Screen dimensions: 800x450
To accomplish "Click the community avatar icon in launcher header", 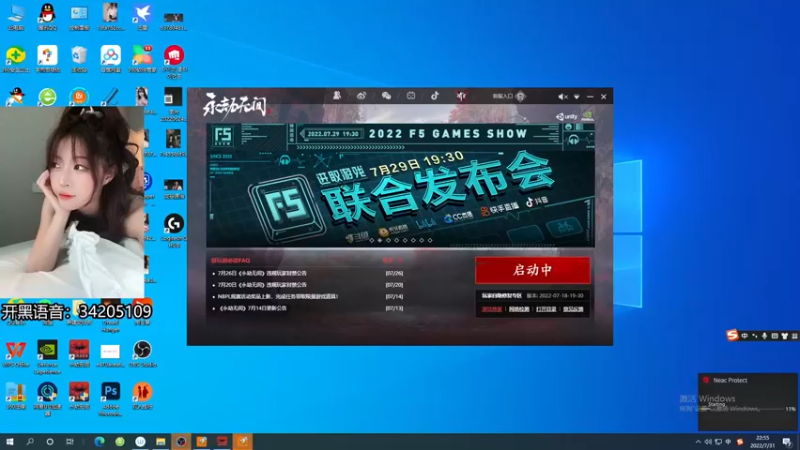I will click(x=337, y=95).
